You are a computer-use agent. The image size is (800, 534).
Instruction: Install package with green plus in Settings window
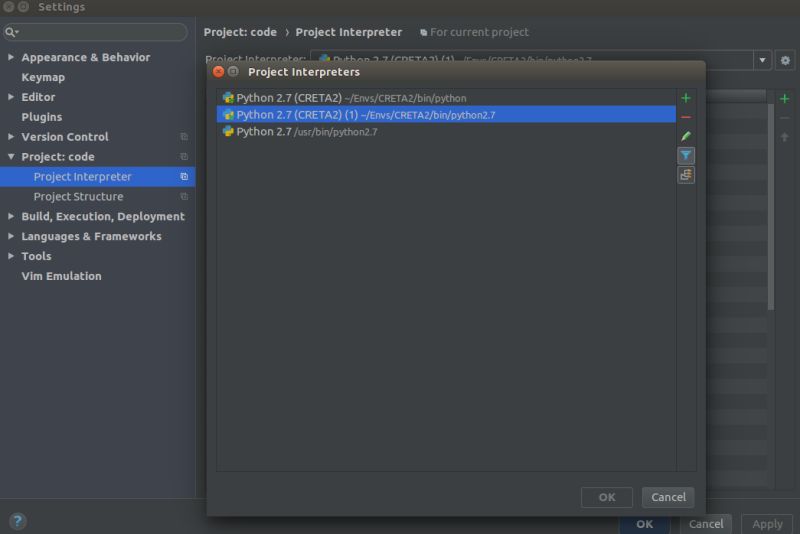point(785,99)
